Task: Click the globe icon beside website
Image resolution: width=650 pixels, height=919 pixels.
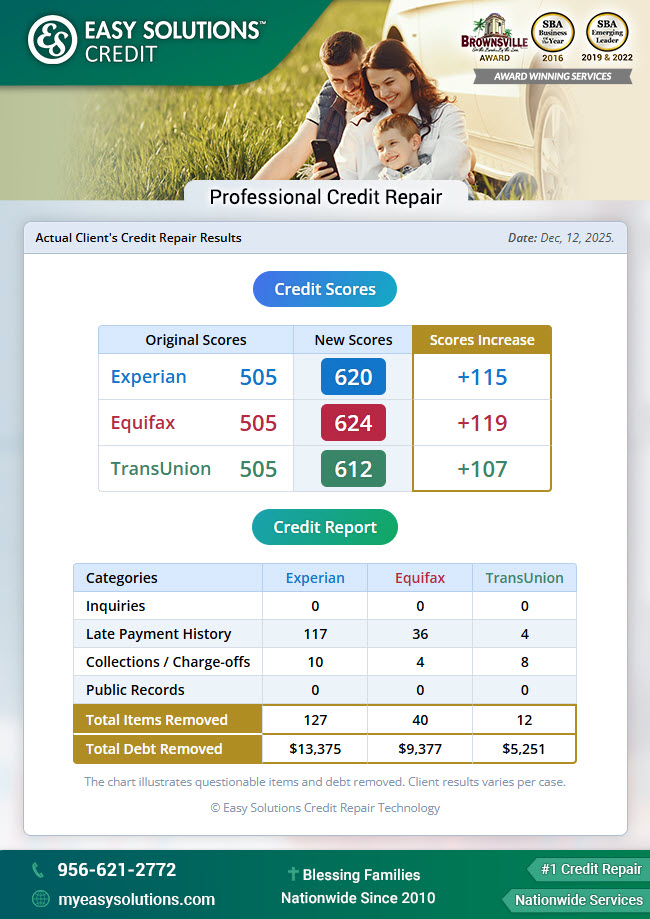Action: [39, 898]
